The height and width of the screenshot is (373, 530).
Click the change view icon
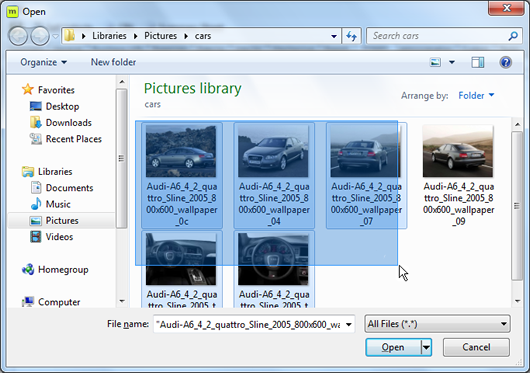click(435, 62)
